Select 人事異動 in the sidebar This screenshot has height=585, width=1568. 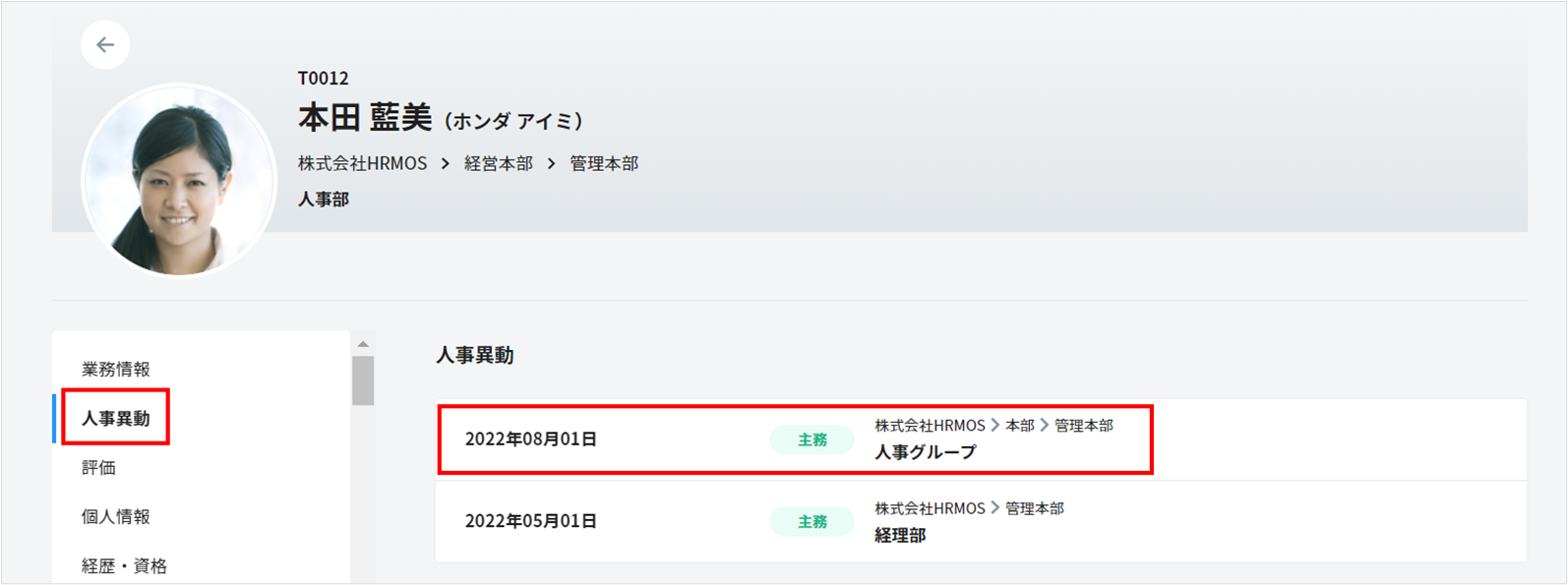[116, 419]
